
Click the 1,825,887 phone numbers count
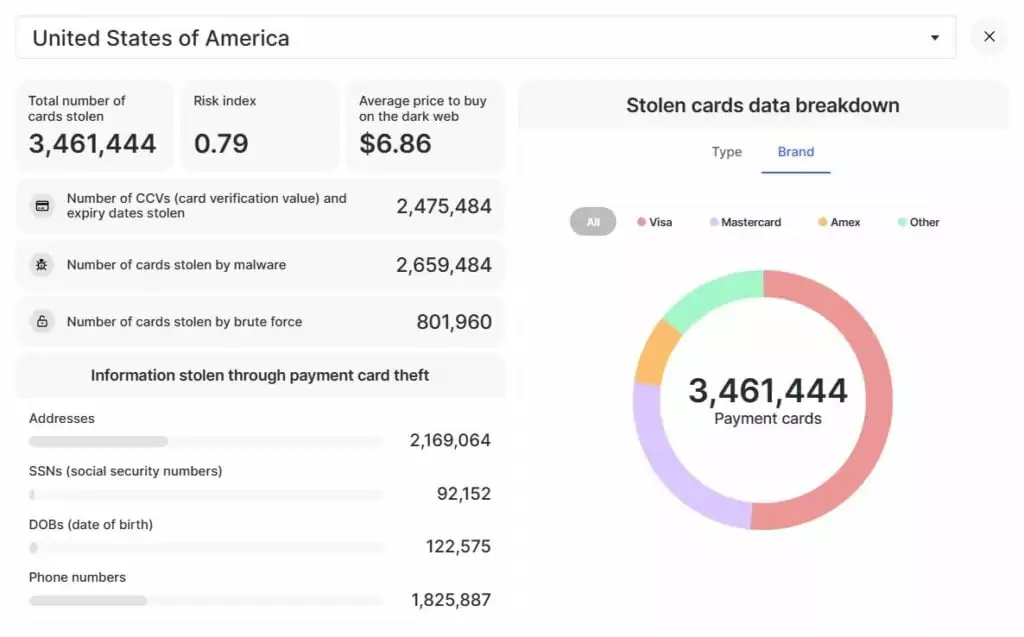point(451,600)
